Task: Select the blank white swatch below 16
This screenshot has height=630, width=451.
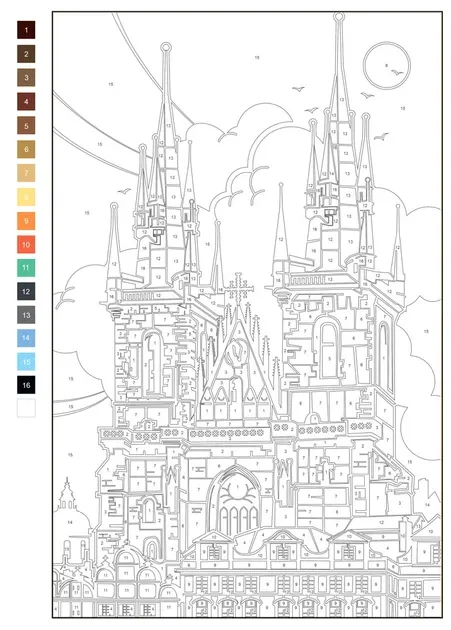Action: [26, 408]
